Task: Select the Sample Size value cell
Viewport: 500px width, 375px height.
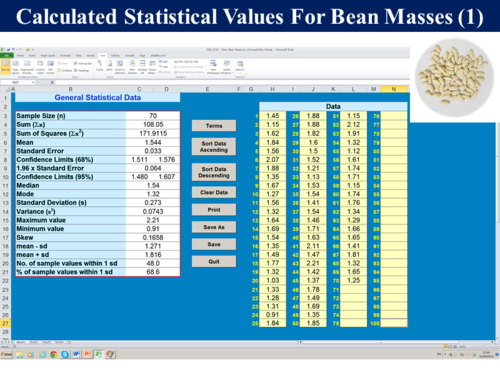Action: click(x=153, y=116)
